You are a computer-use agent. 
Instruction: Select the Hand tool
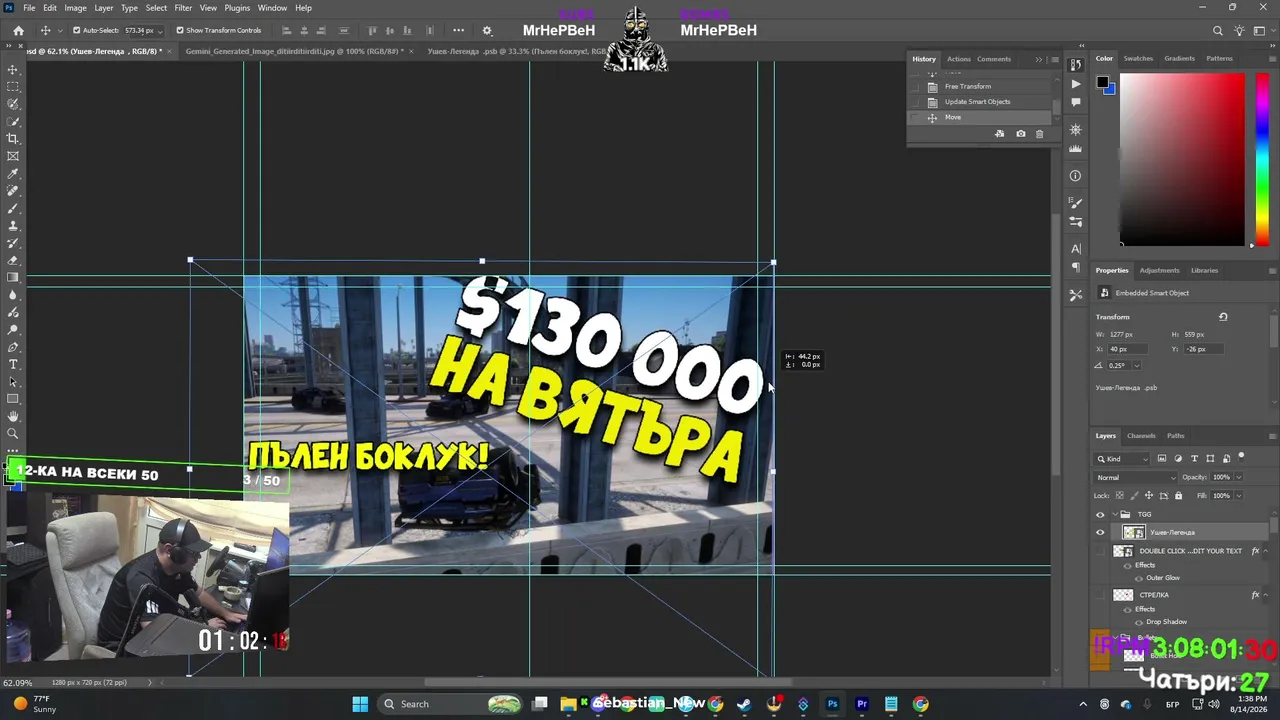13,416
